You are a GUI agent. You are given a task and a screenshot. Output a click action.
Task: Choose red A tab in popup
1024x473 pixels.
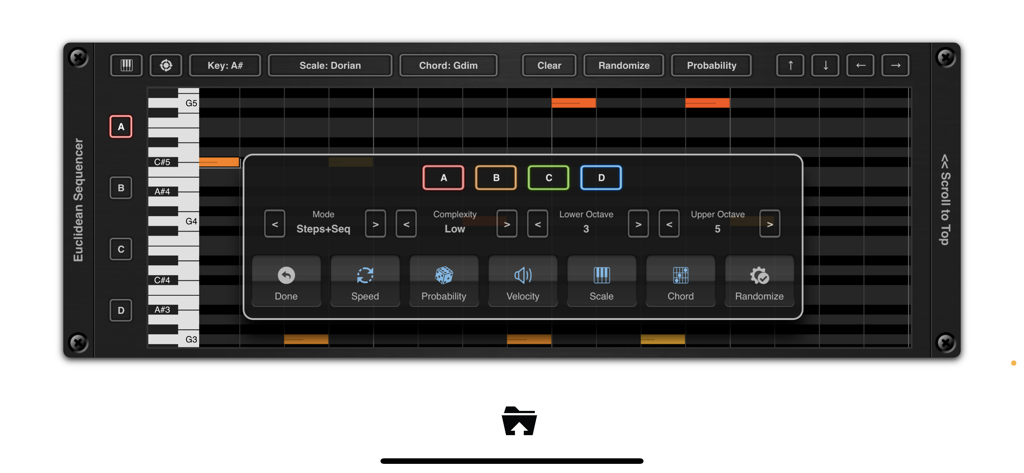tap(443, 178)
